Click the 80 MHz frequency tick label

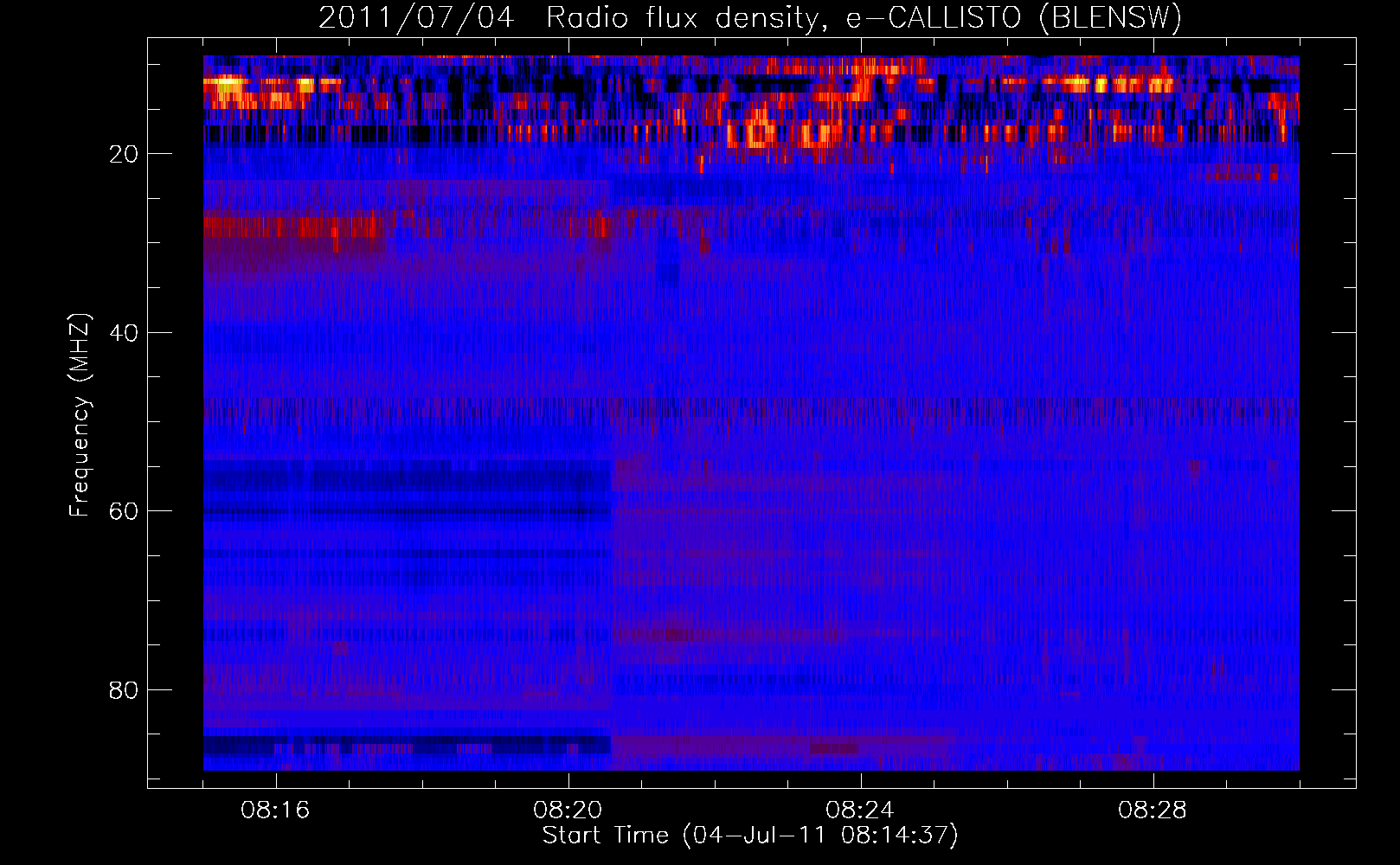tap(124, 690)
